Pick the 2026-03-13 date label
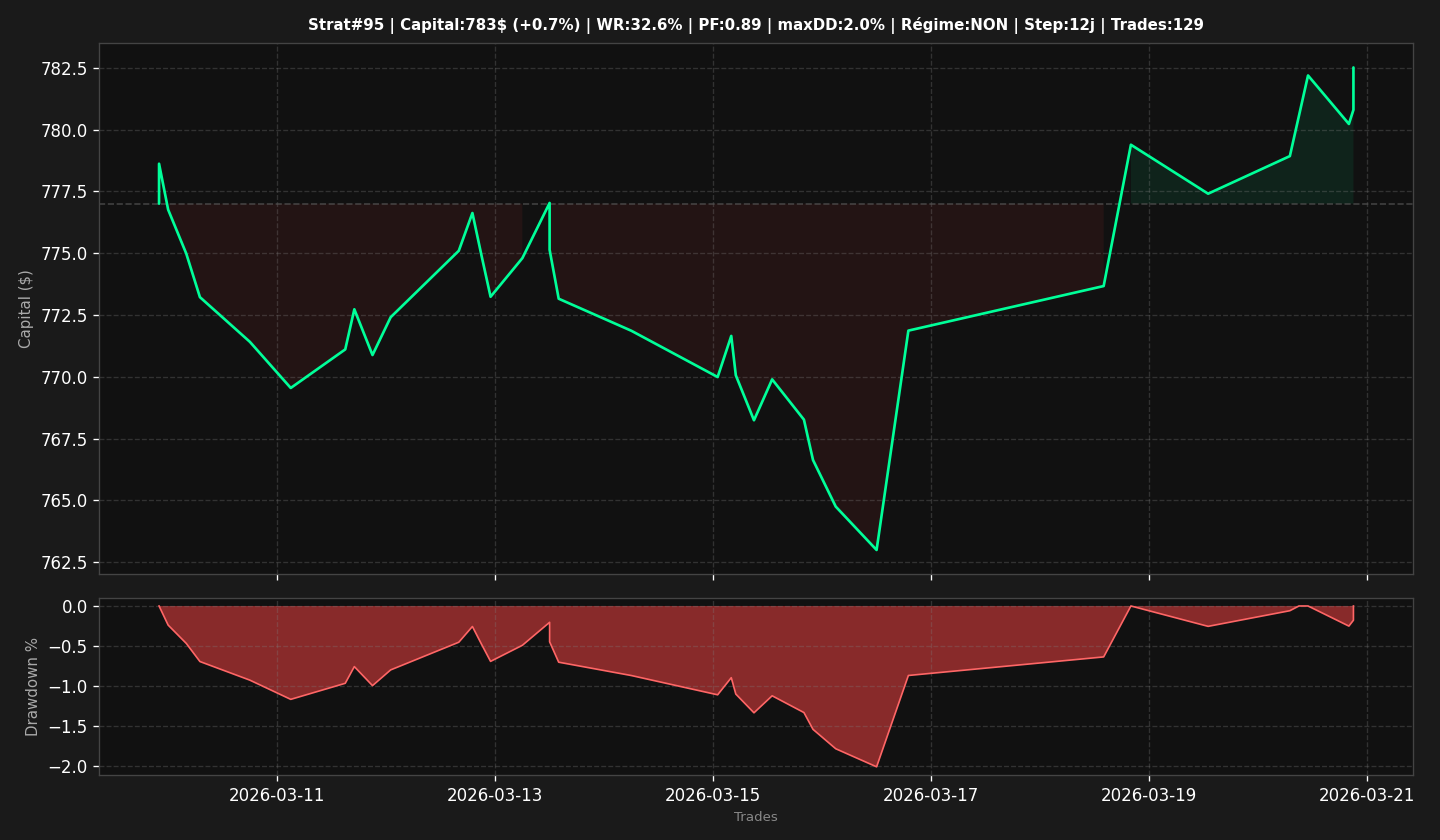Viewport: 1440px width, 840px height. click(x=495, y=795)
